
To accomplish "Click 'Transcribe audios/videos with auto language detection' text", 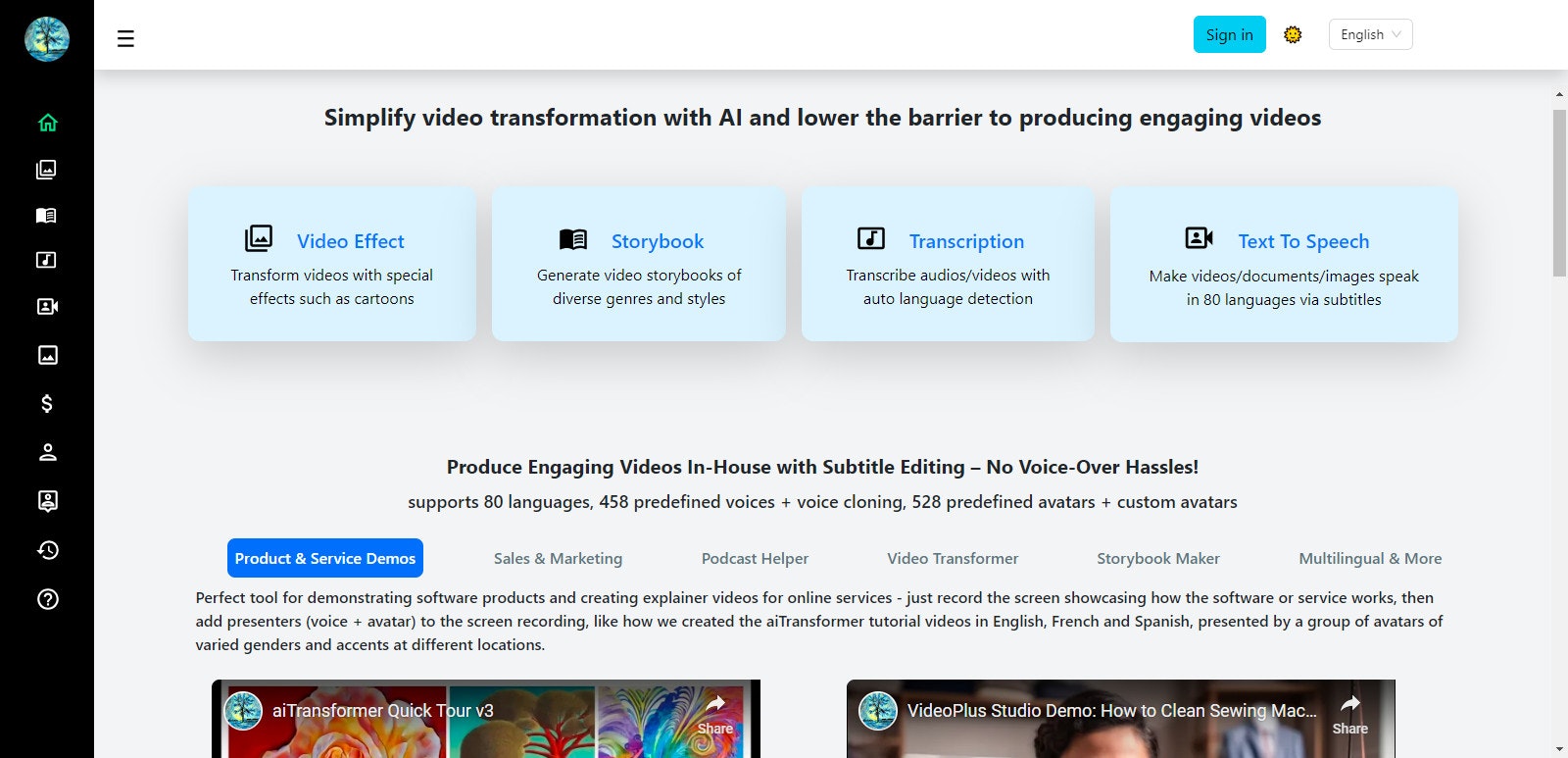I will click(948, 287).
